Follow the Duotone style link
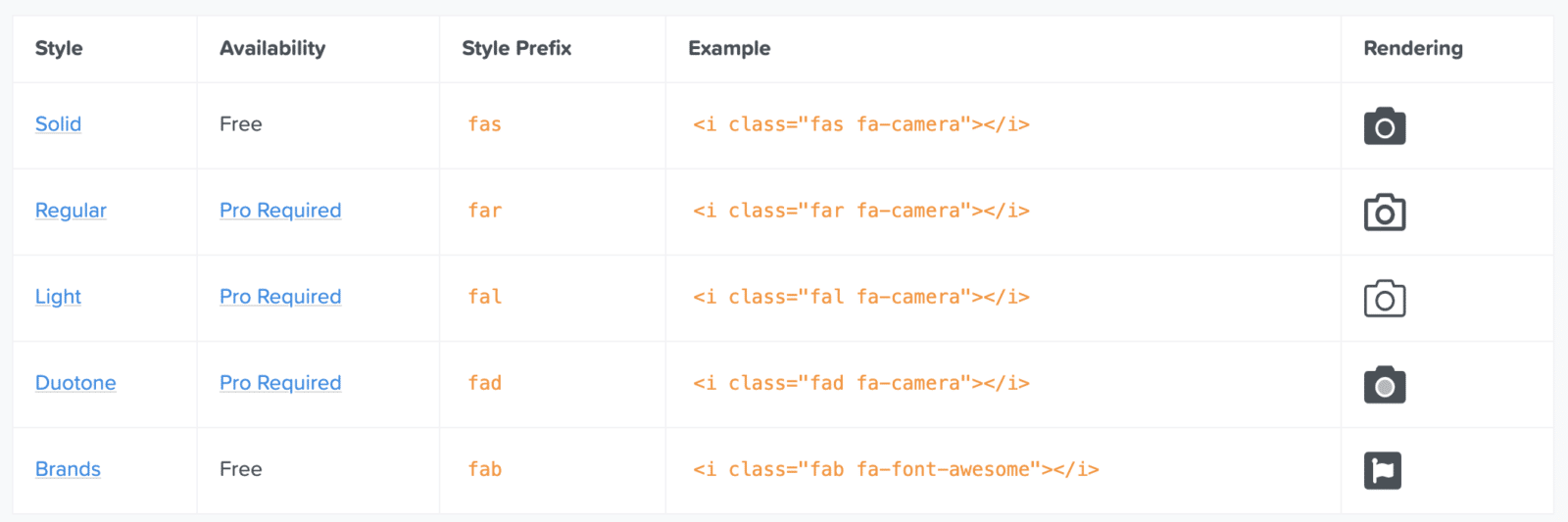This screenshot has height=522, width=1568. pyautogui.click(x=75, y=383)
